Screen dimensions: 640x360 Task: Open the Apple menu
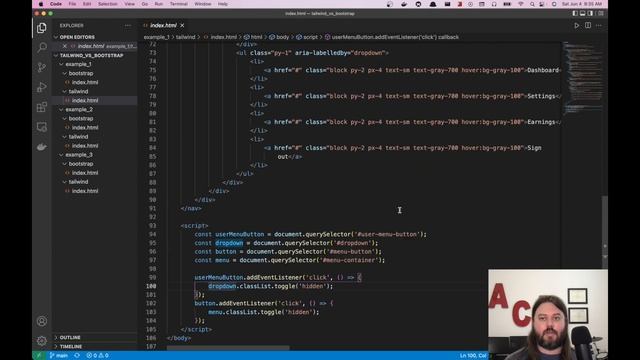coord(41,4)
